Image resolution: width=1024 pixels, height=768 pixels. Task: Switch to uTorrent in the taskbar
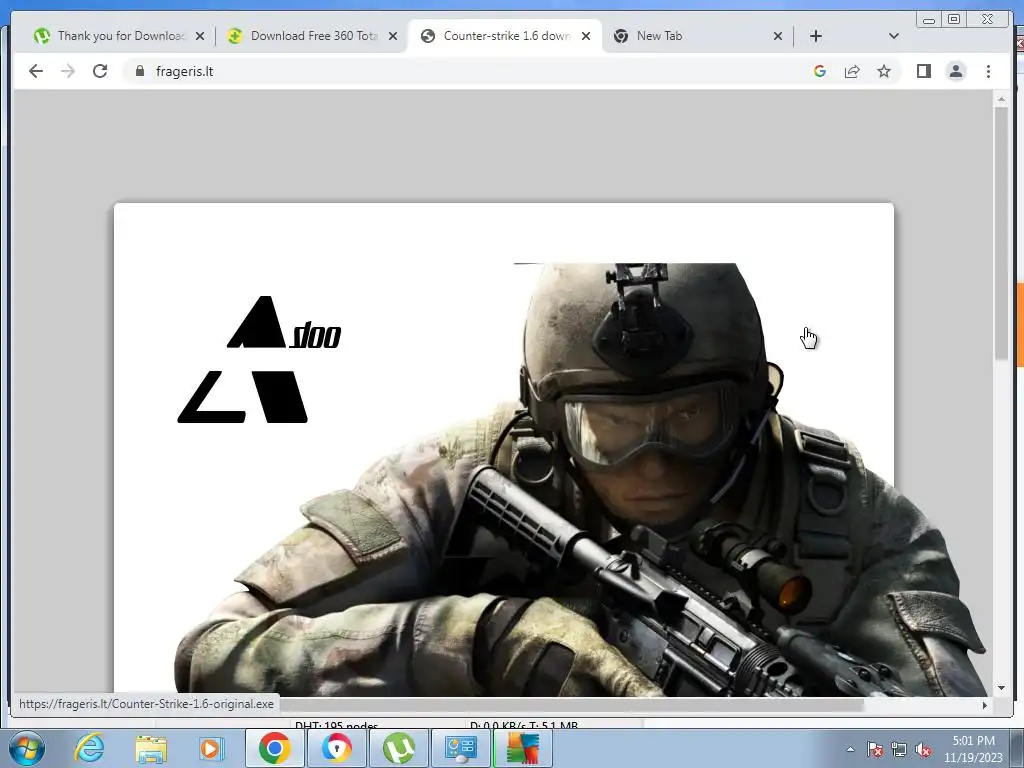point(398,748)
